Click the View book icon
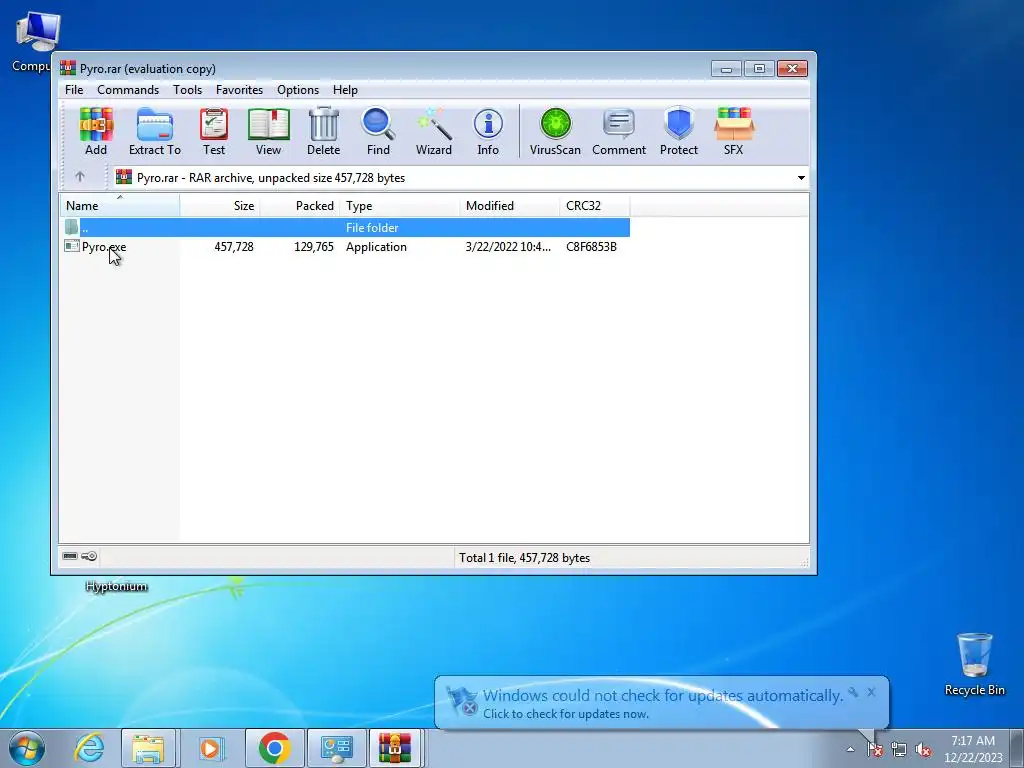This screenshot has height=768, width=1024. [x=268, y=131]
